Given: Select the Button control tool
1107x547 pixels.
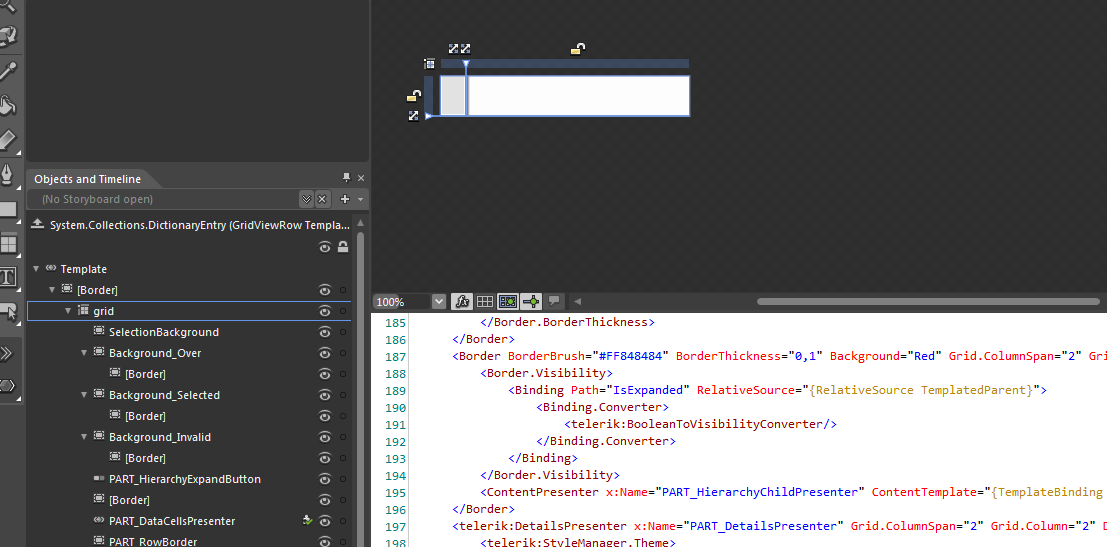Looking at the screenshot, I should (8, 311).
